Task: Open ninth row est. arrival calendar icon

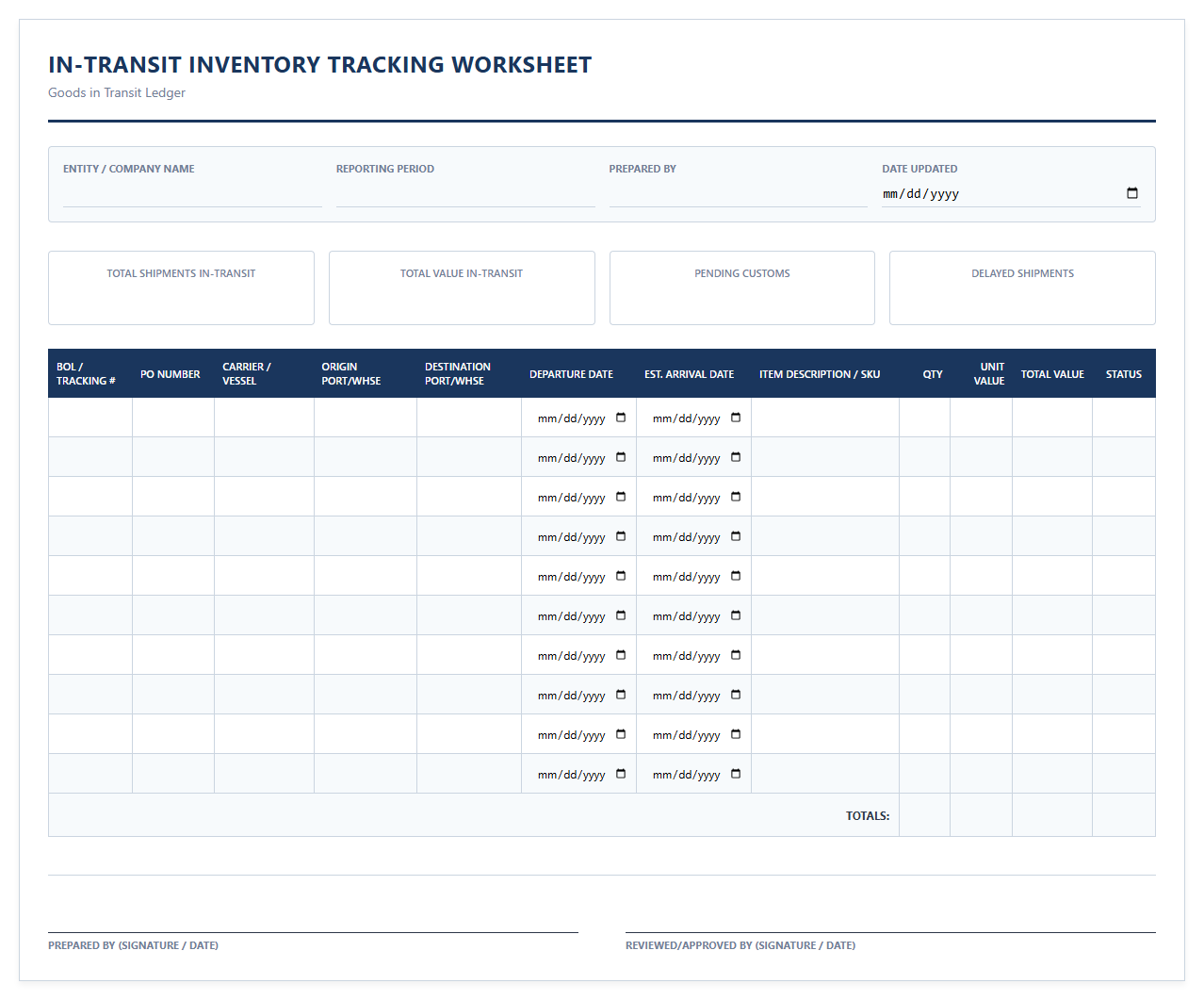Action: 736,734
